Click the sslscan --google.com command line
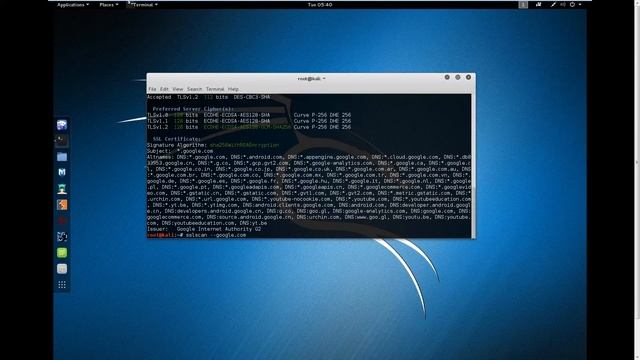This screenshot has height=360, width=640. 197,235
